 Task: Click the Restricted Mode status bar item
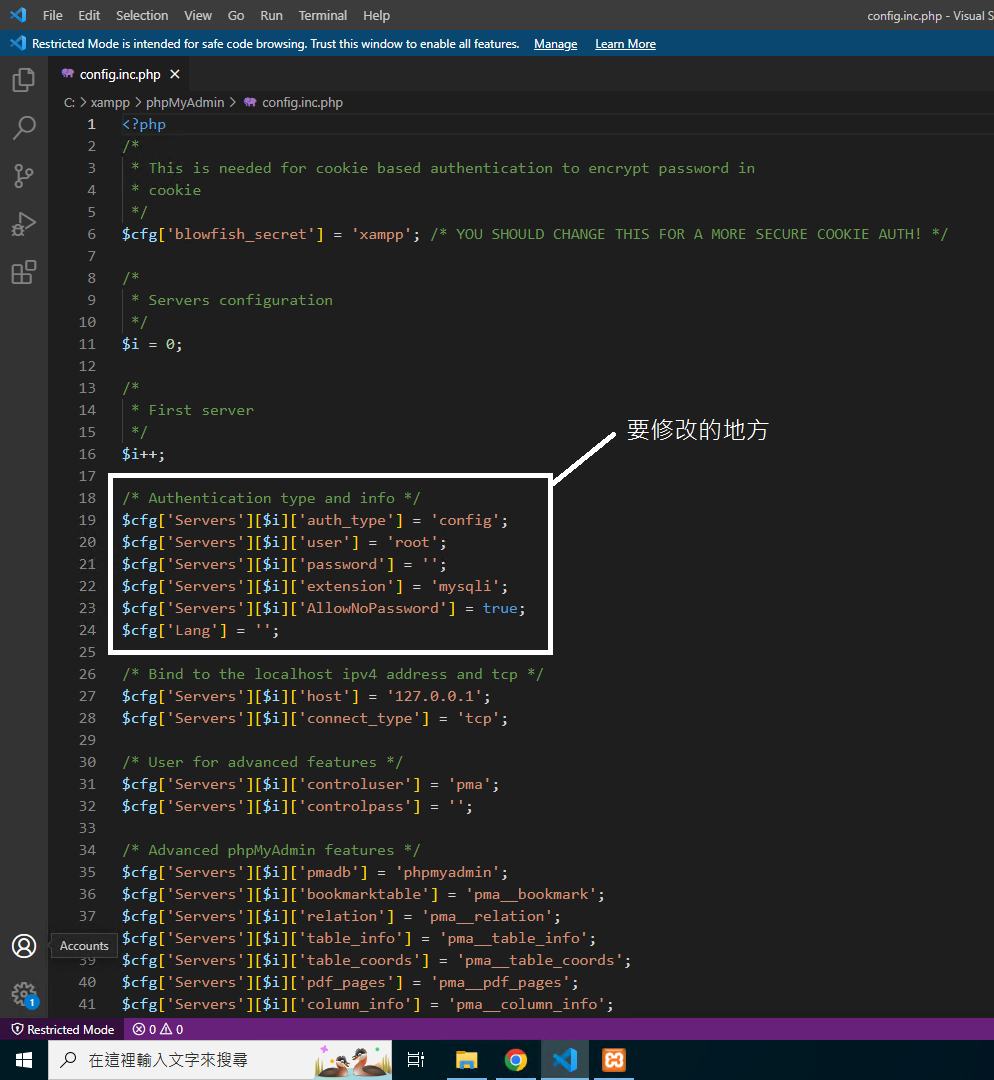point(63,1029)
